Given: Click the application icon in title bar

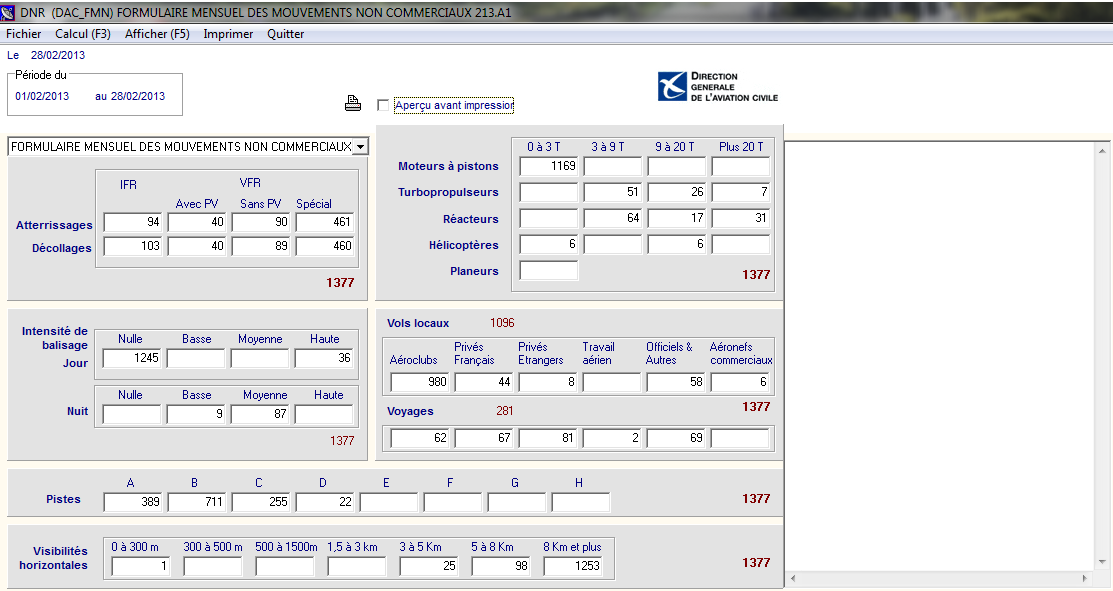Looking at the screenshot, I should click(x=9, y=11).
